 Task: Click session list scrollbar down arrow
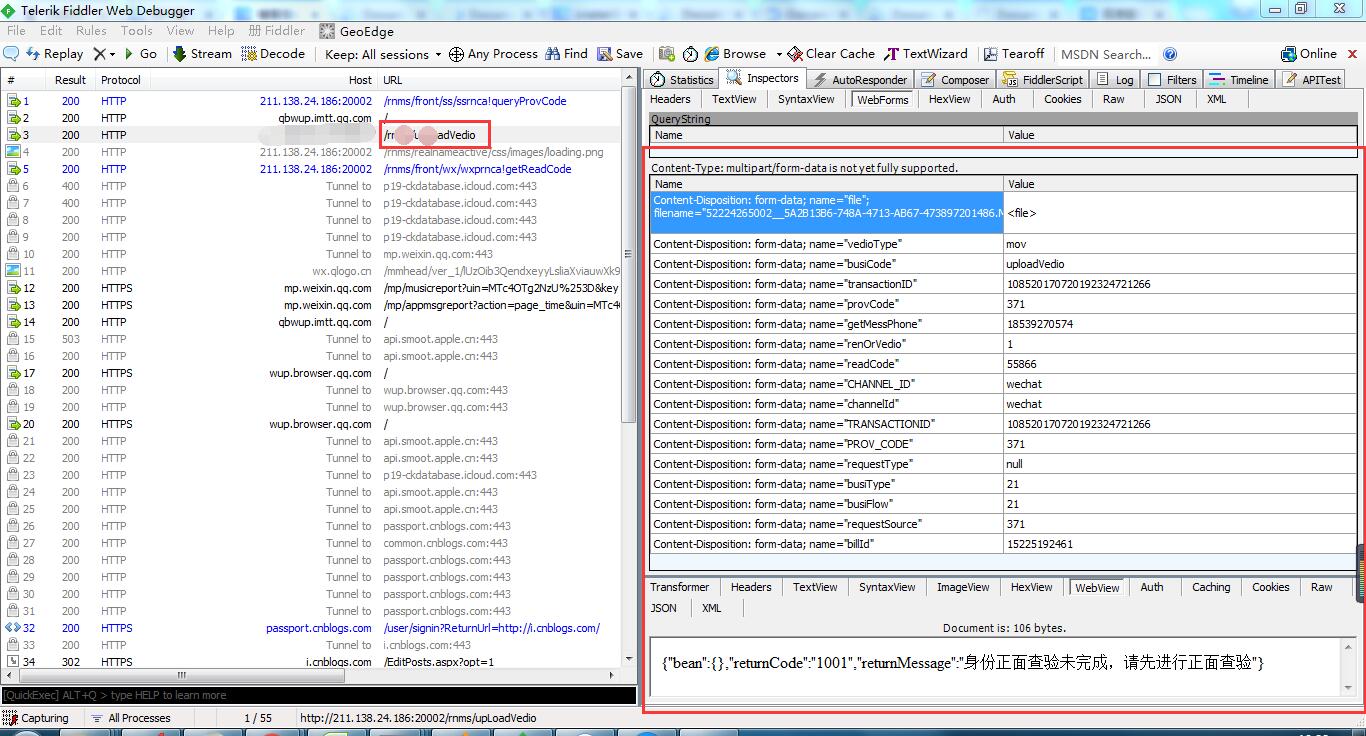629,660
